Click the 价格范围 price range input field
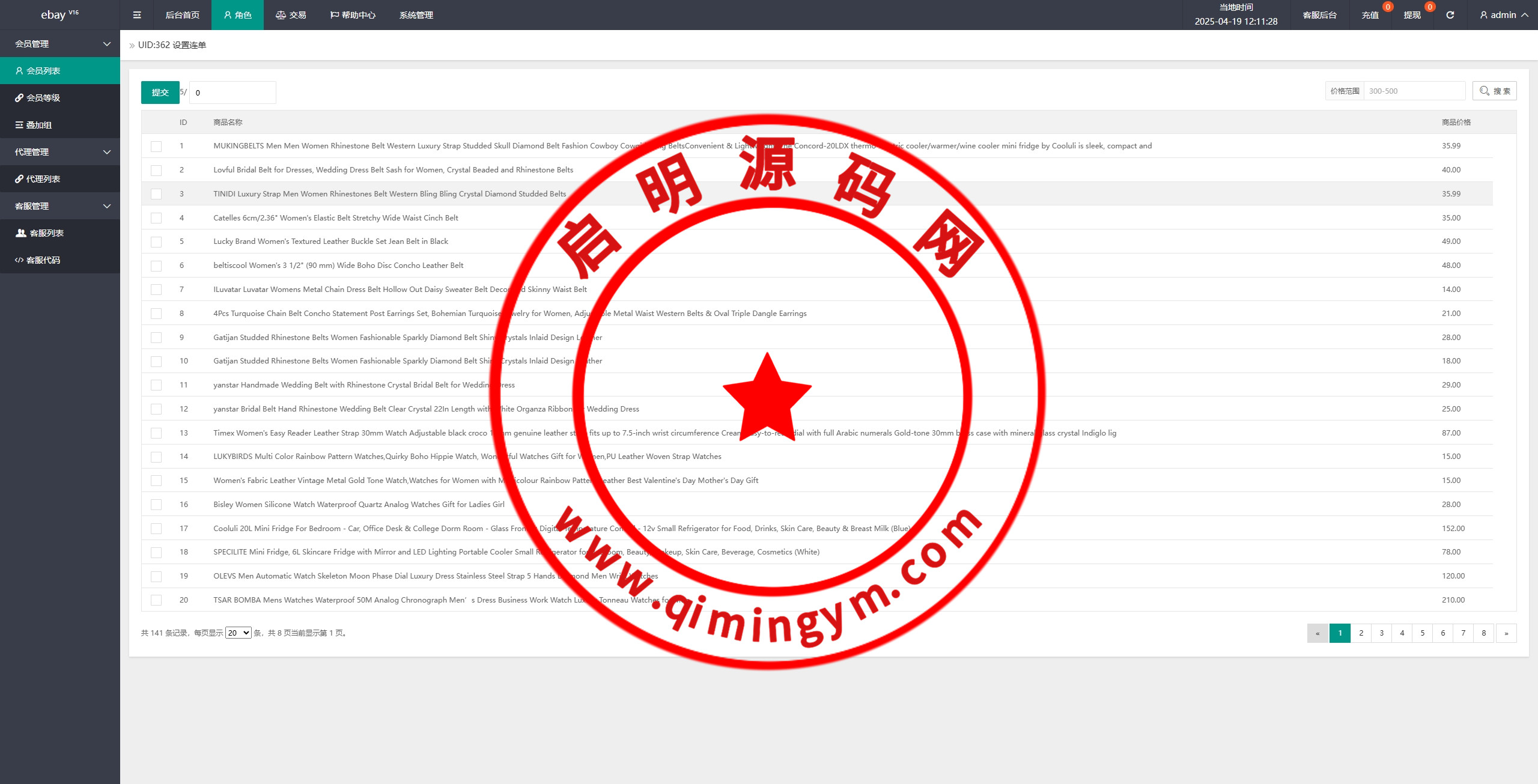1538x784 pixels. coord(1414,91)
